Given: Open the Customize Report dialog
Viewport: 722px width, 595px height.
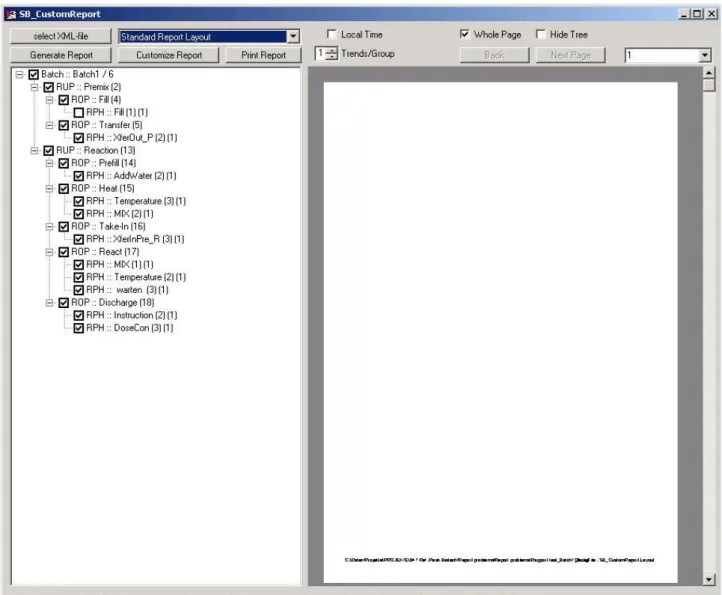Looking at the screenshot, I should (x=169, y=55).
